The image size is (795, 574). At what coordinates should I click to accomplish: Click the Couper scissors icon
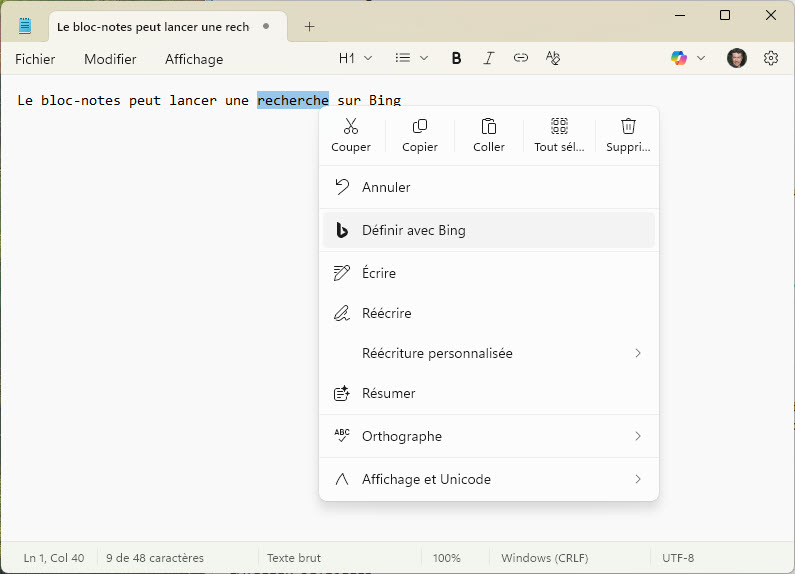pos(350,127)
